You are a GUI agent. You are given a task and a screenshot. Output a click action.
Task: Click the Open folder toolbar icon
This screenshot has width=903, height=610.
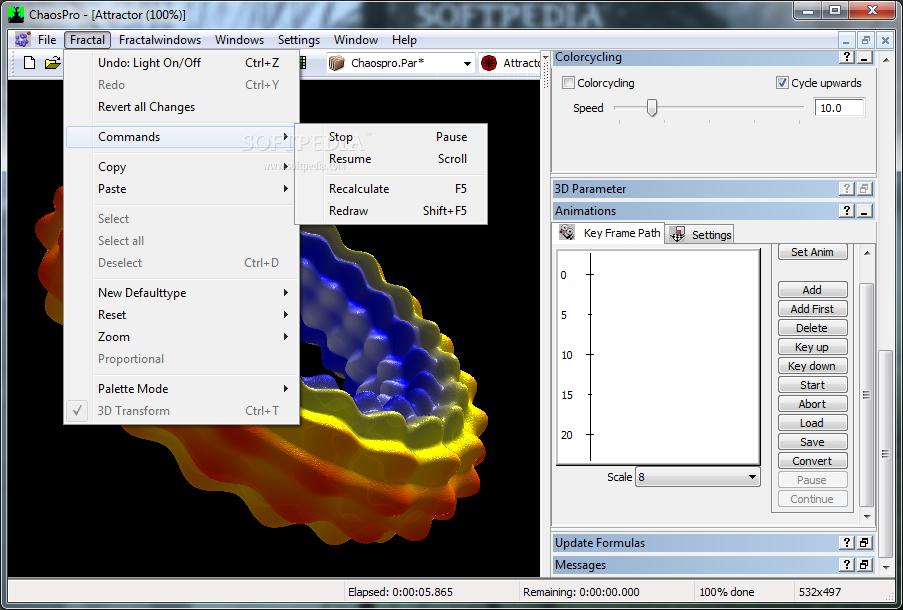tap(52, 63)
